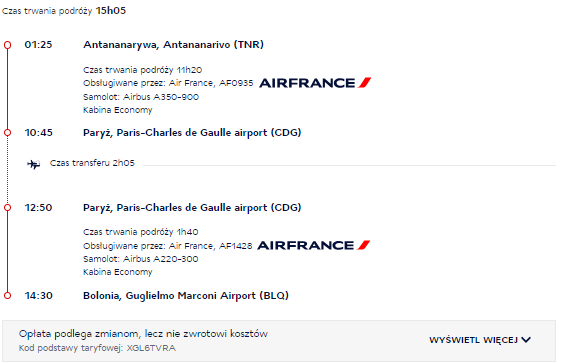Select the 14:30 arrival timeline circle
Screen dimensions: 561x363
point(7,295)
